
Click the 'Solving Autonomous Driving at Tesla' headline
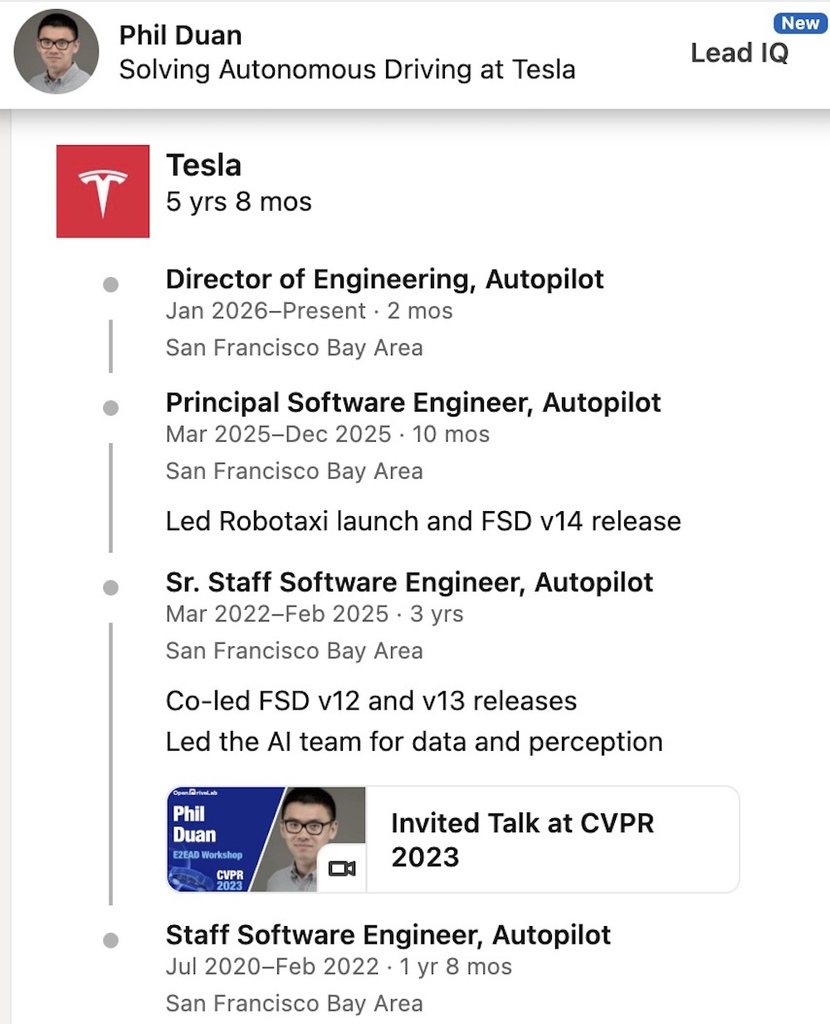(x=347, y=70)
